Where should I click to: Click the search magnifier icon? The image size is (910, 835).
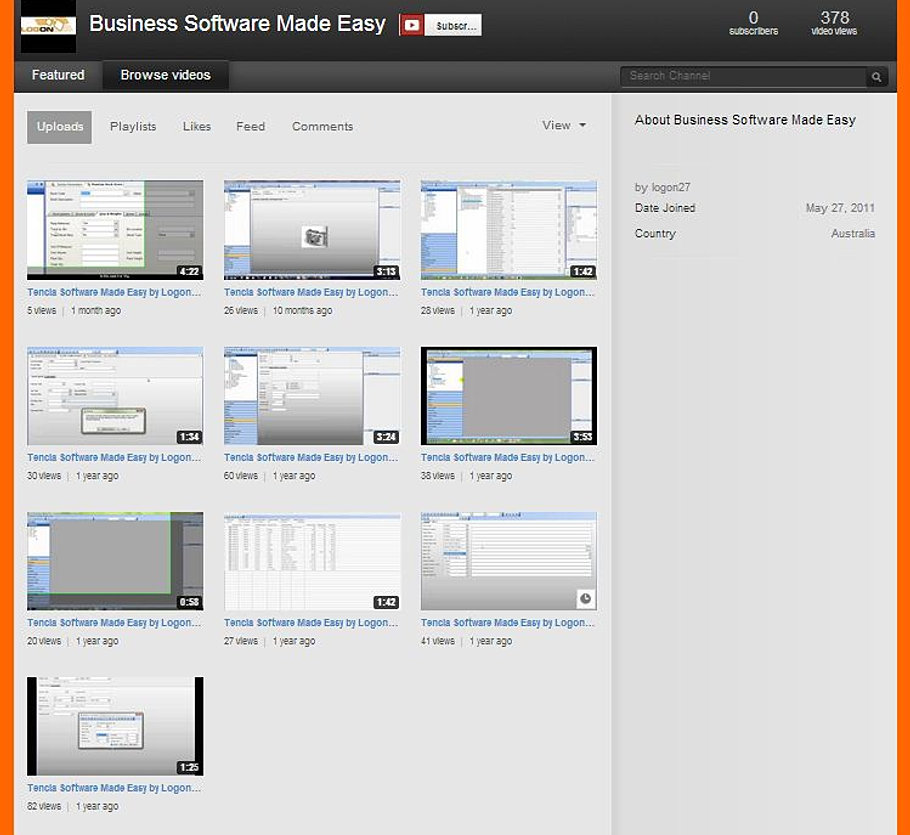click(x=876, y=76)
